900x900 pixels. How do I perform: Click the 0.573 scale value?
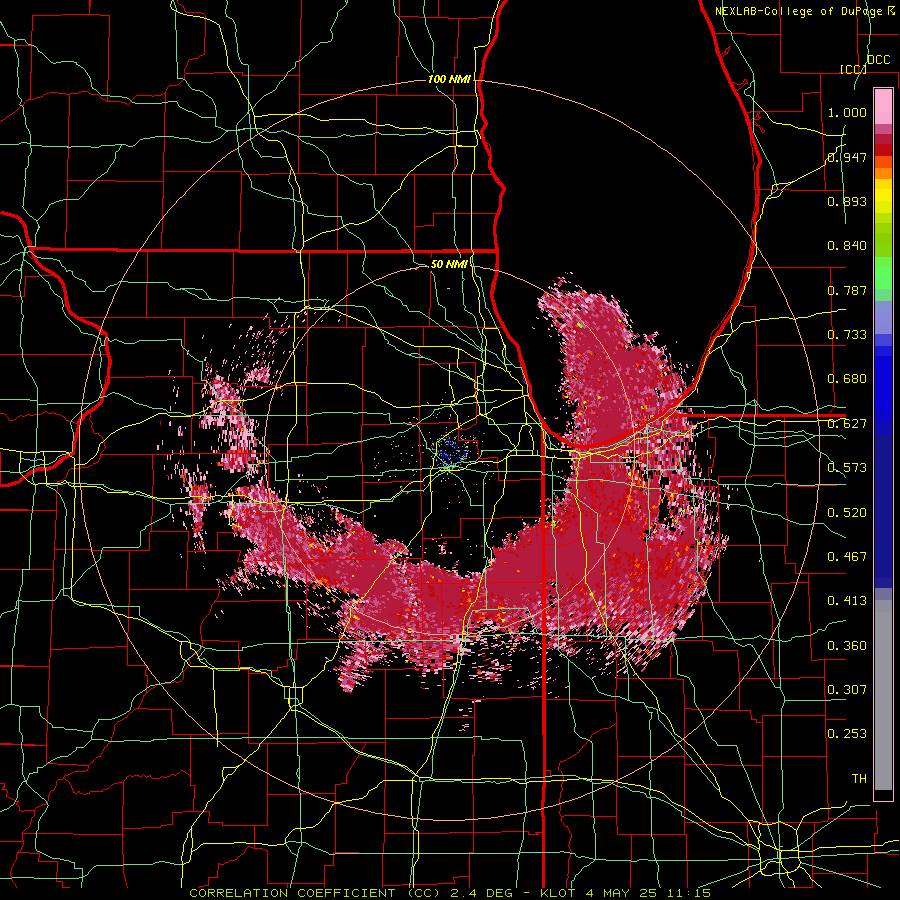point(847,468)
